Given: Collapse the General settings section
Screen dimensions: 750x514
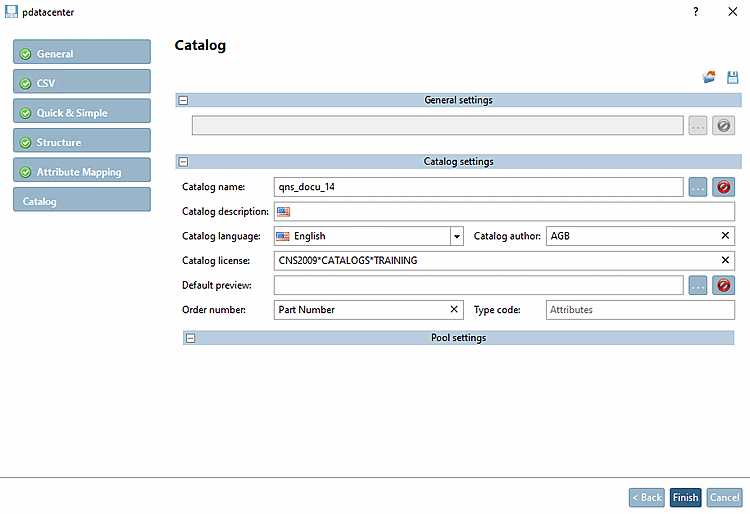Looking at the screenshot, I should pos(183,100).
